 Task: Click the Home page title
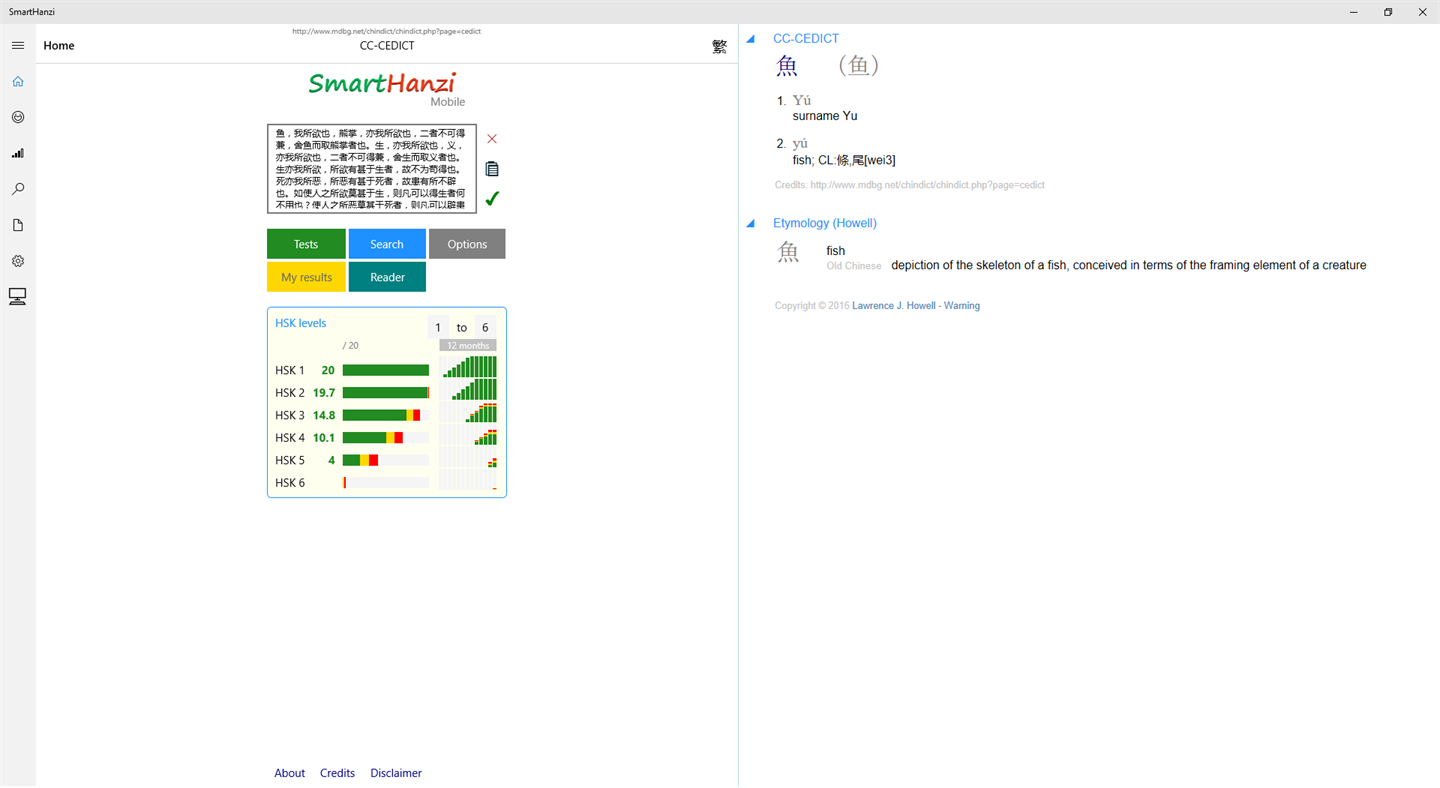coord(59,46)
